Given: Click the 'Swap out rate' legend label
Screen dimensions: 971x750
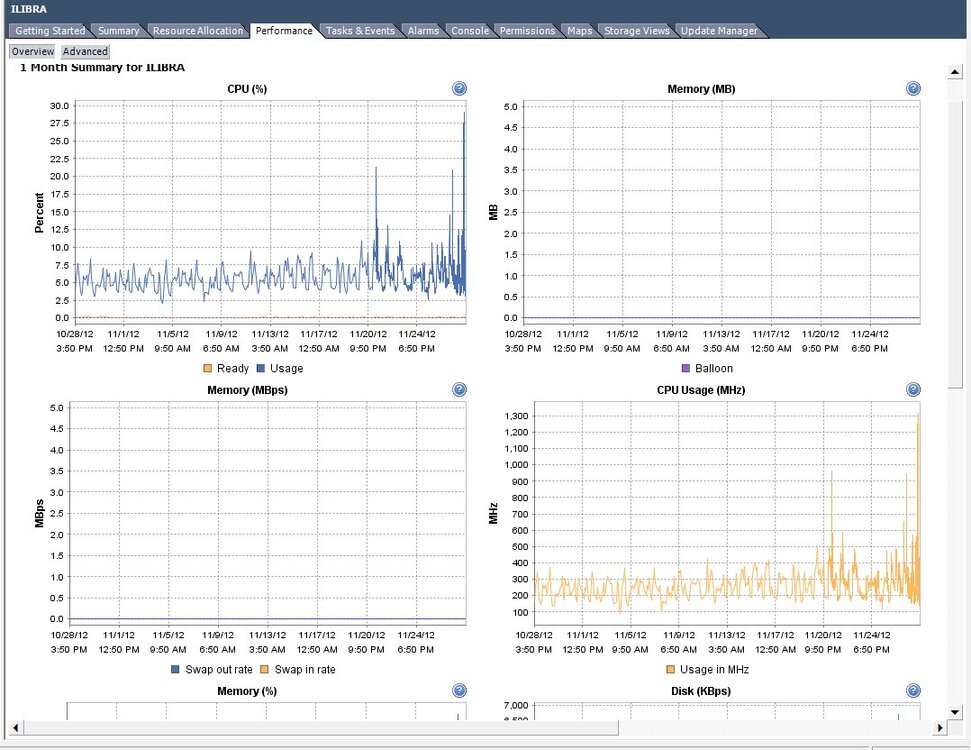Looking at the screenshot, I should coord(219,669).
